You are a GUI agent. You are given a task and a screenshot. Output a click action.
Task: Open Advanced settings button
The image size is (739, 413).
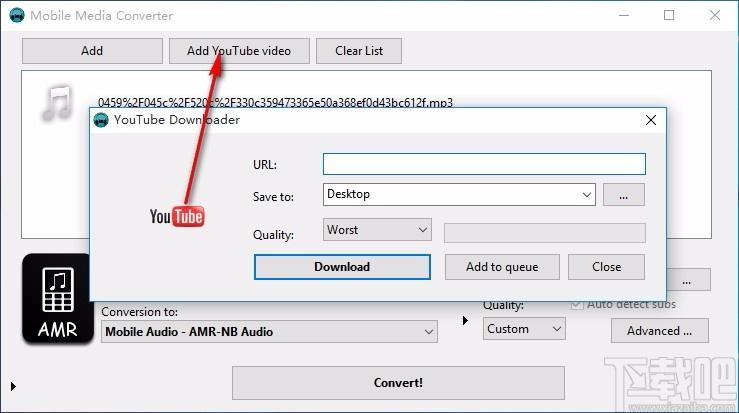click(659, 331)
